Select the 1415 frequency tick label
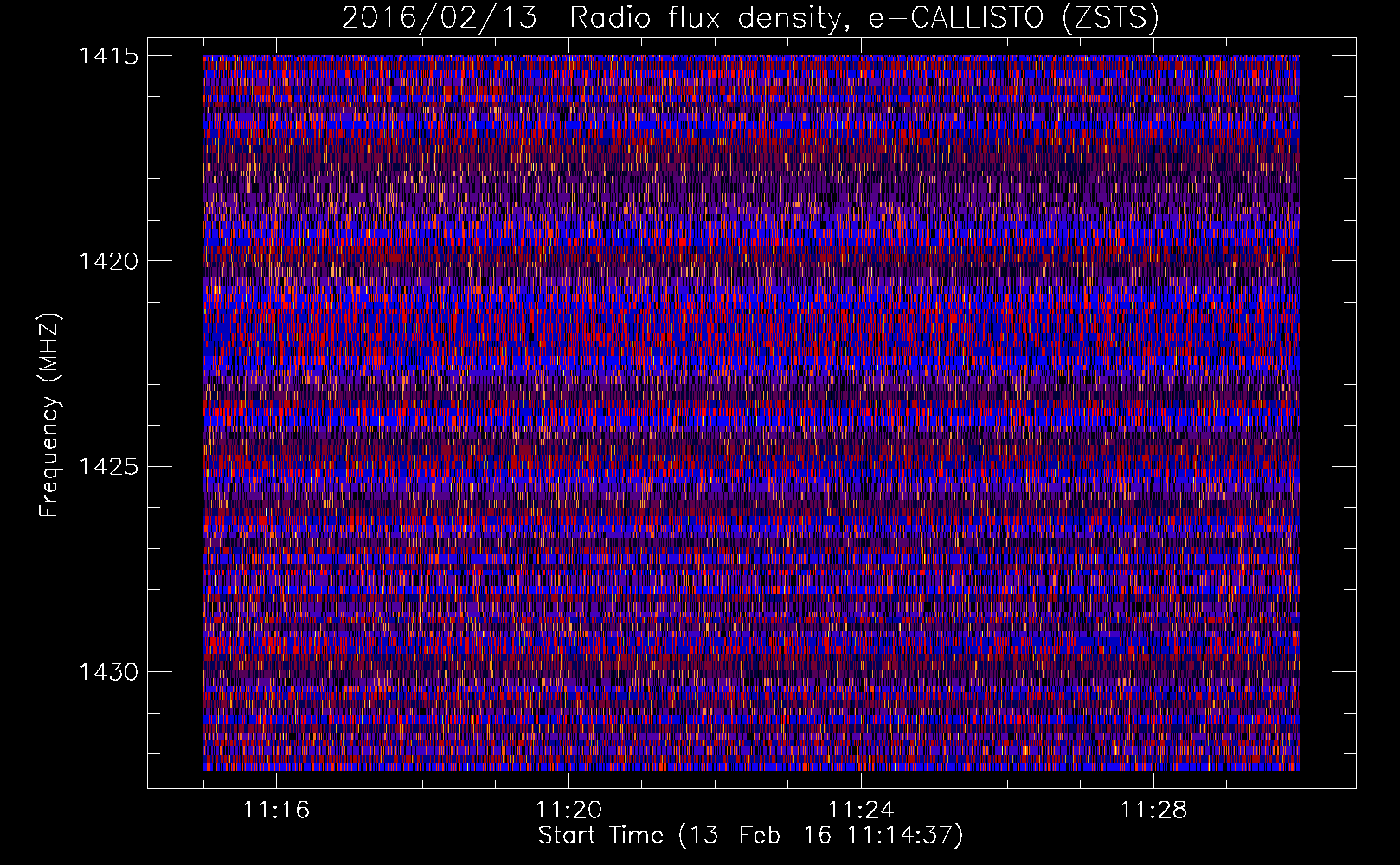 click(x=108, y=56)
